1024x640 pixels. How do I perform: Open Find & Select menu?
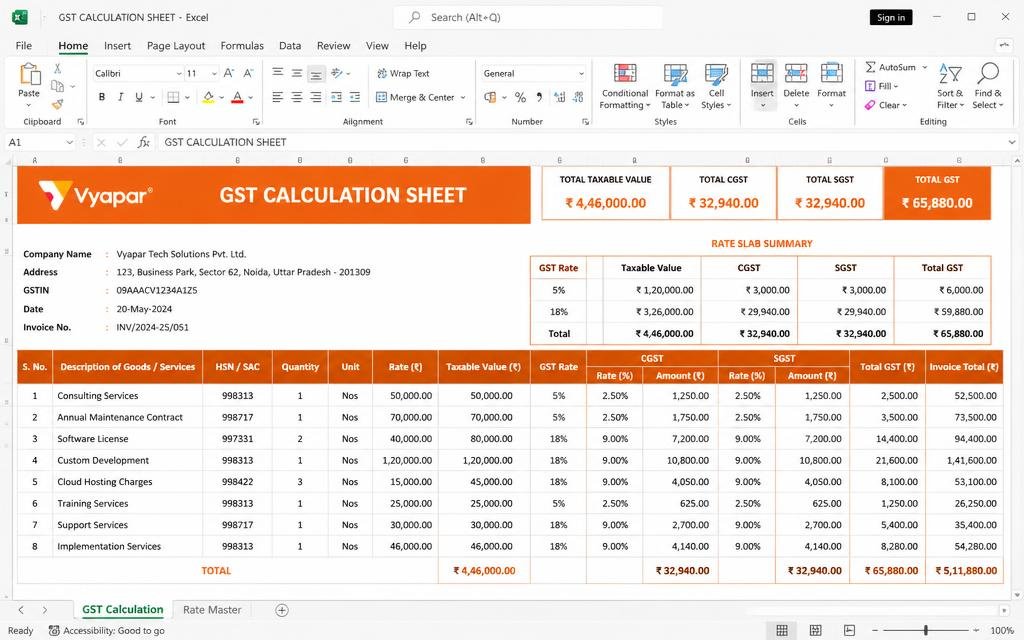987,87
